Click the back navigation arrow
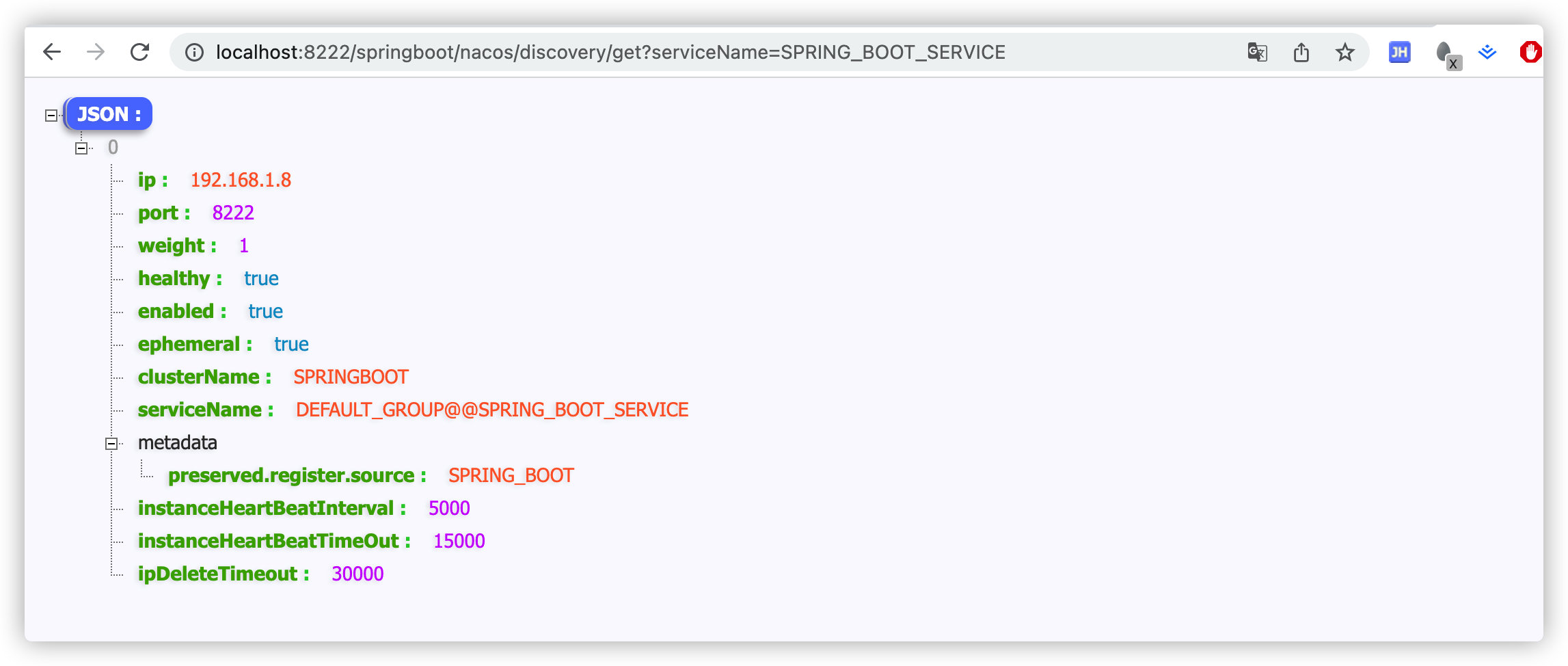Viewport: 1568px width, 666px height. point(51,51)
